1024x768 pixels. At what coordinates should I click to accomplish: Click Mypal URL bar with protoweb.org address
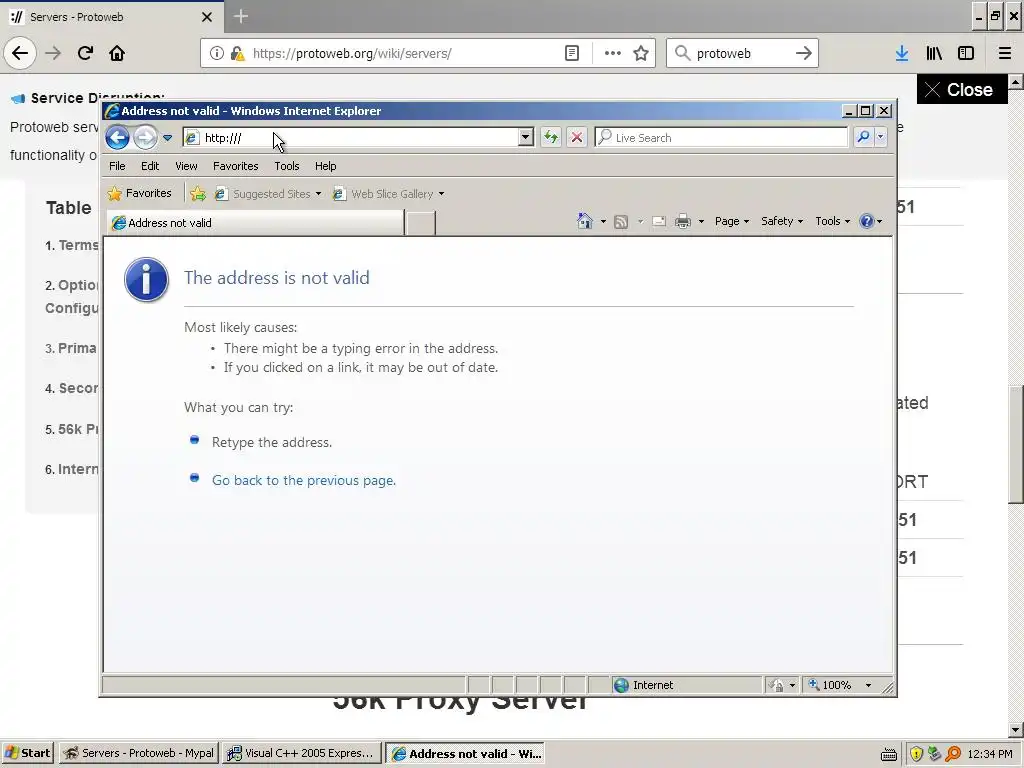pos(405,53)
